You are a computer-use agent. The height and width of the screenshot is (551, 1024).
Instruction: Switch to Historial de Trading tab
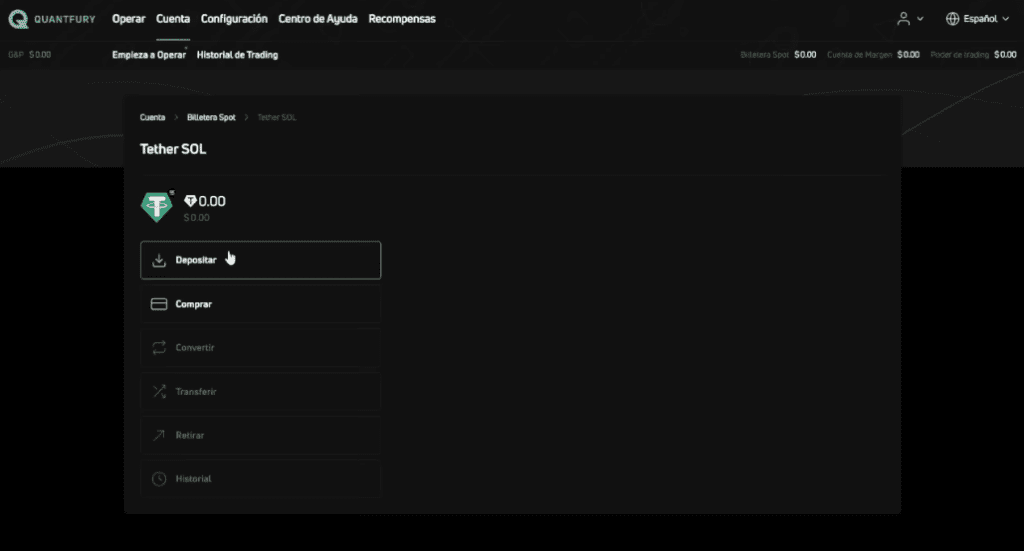tap(237, 55)
